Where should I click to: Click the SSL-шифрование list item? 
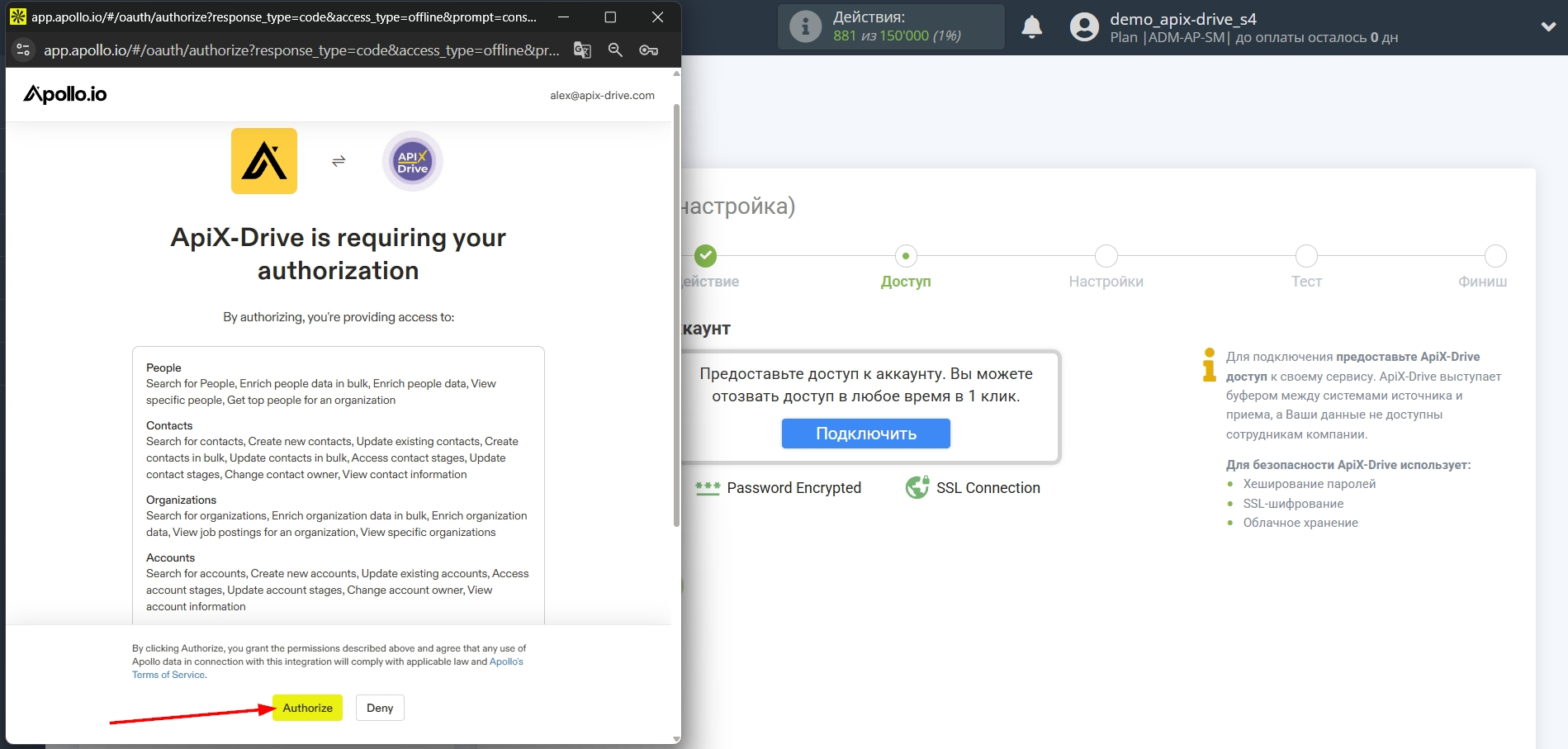point(1293,504)
